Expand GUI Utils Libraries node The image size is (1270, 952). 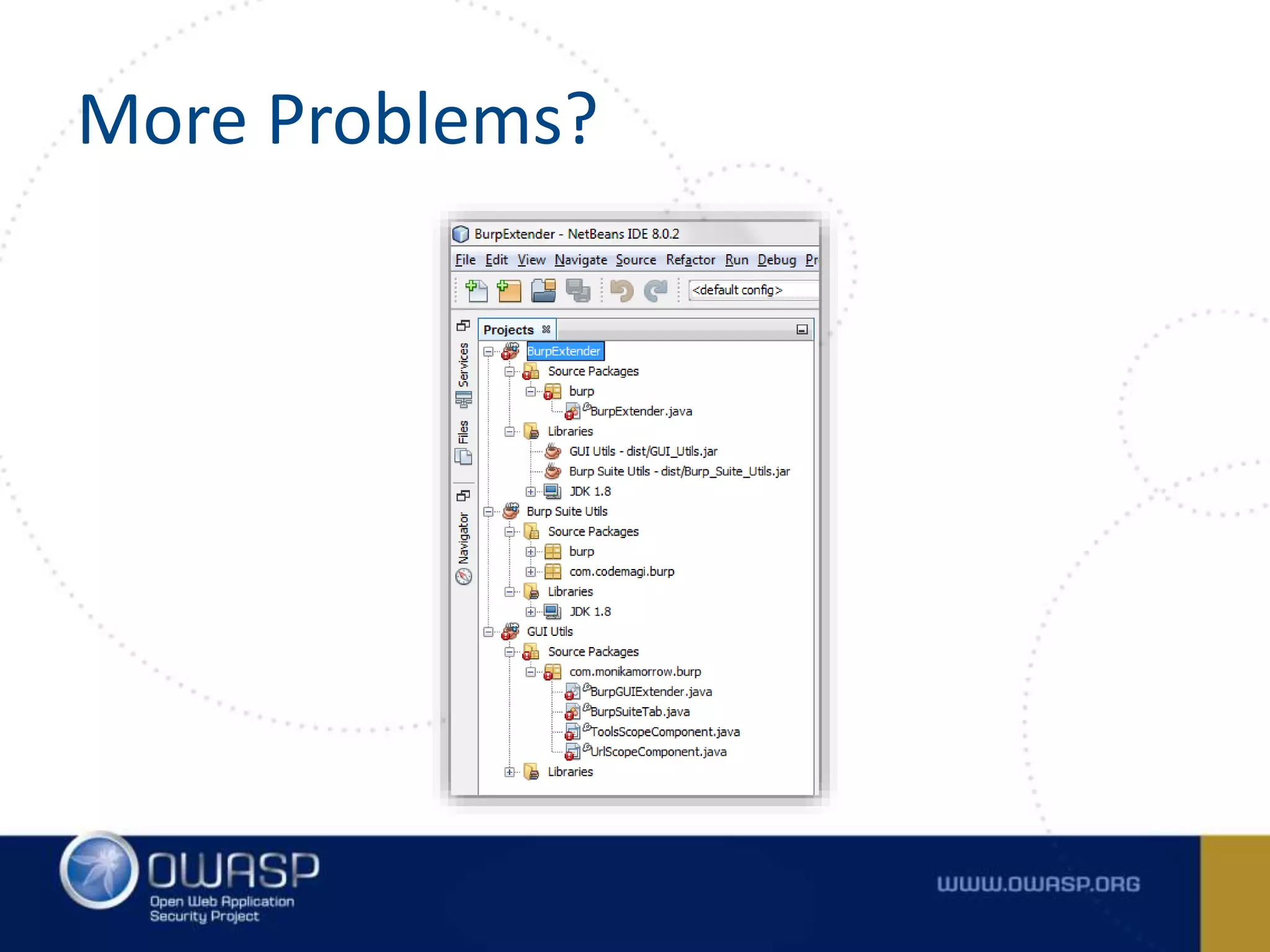(x=510, y=772)
